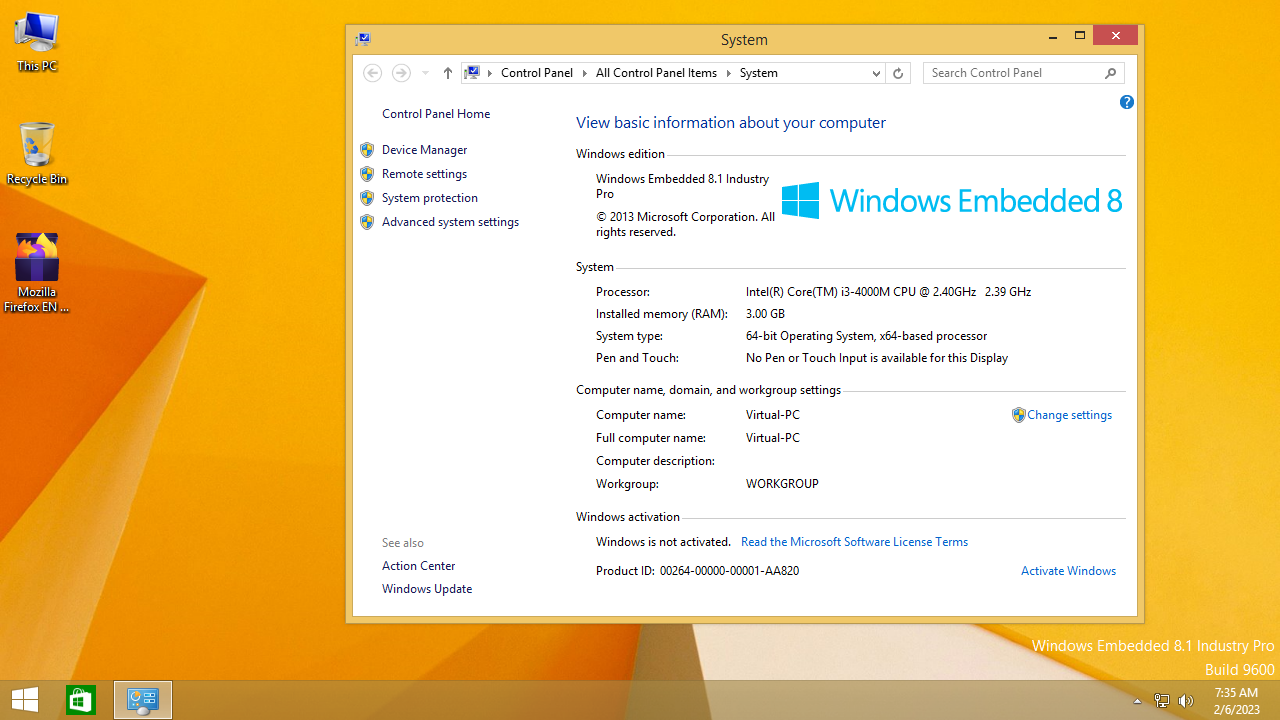Click the shield icon beside Change settings
The image size is (1280, 720).
coord(1018,415)
